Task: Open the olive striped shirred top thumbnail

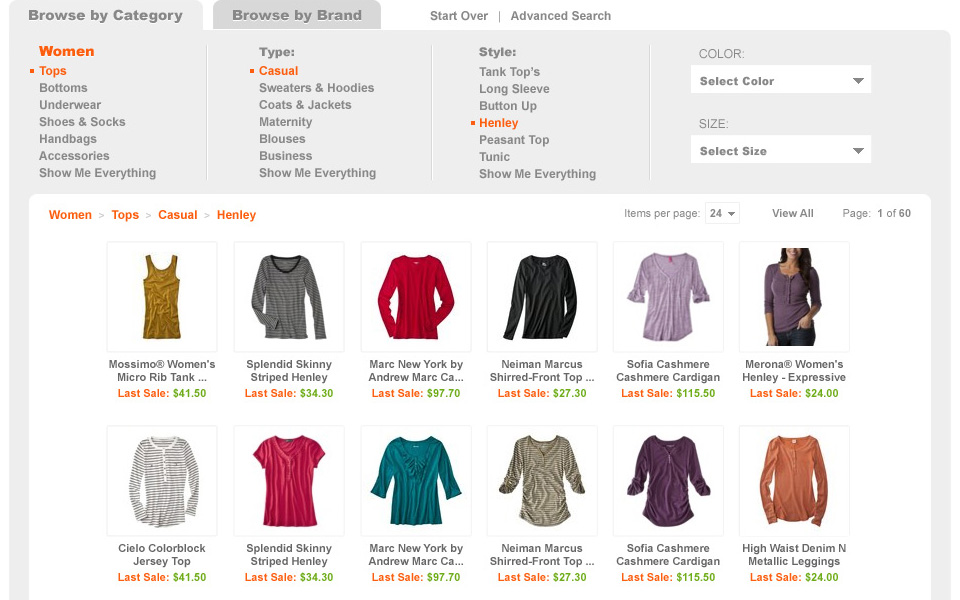Action: coord(542,481)
